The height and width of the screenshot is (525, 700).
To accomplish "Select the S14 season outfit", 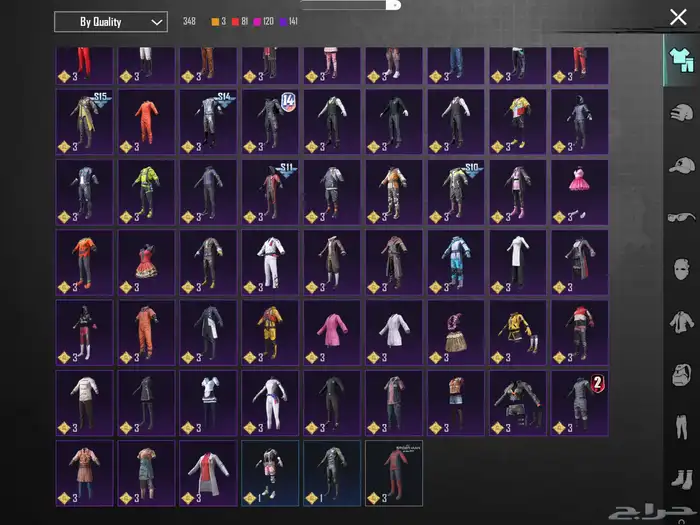I will click(x=208, y=121).
